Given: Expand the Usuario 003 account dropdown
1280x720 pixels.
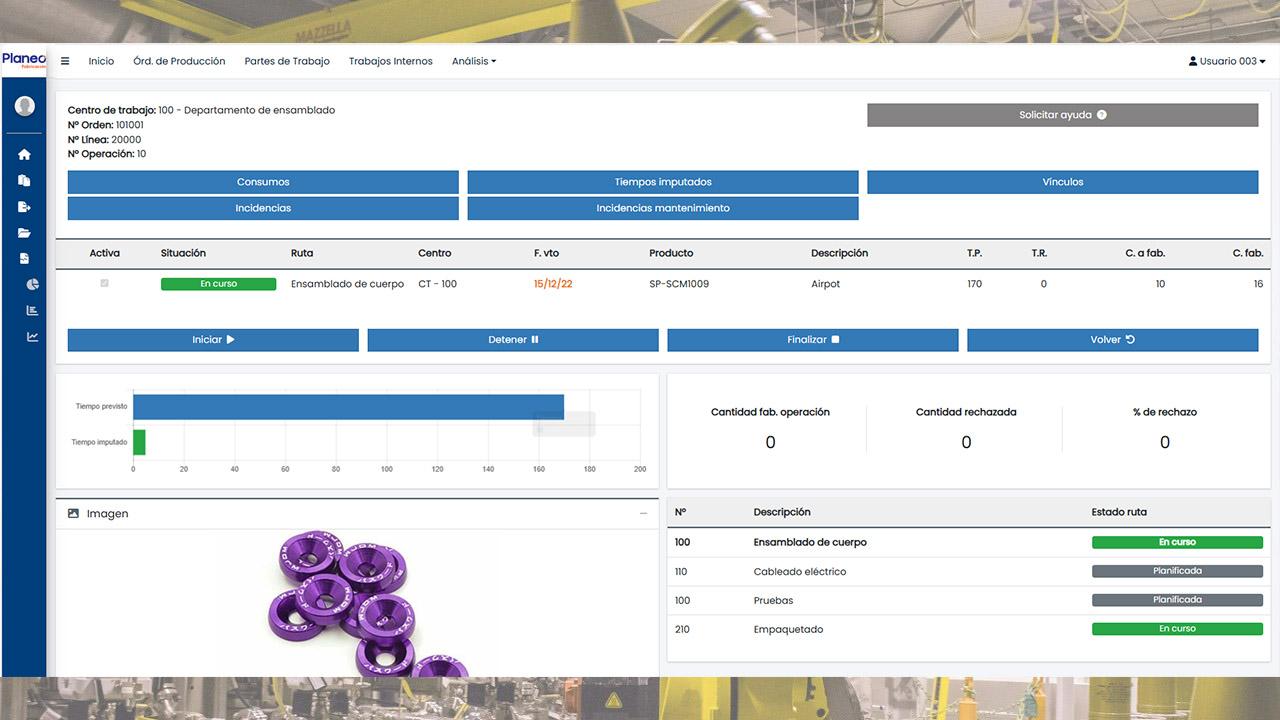Looking at the screenshot, I should click(1225, 60).
